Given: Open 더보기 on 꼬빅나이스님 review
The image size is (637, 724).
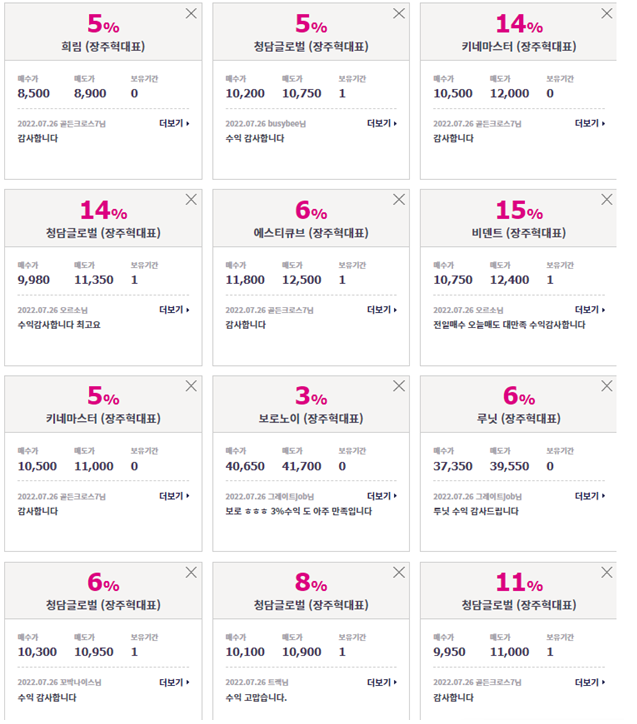Looking at the screenshot, I should tap(174, 682).
